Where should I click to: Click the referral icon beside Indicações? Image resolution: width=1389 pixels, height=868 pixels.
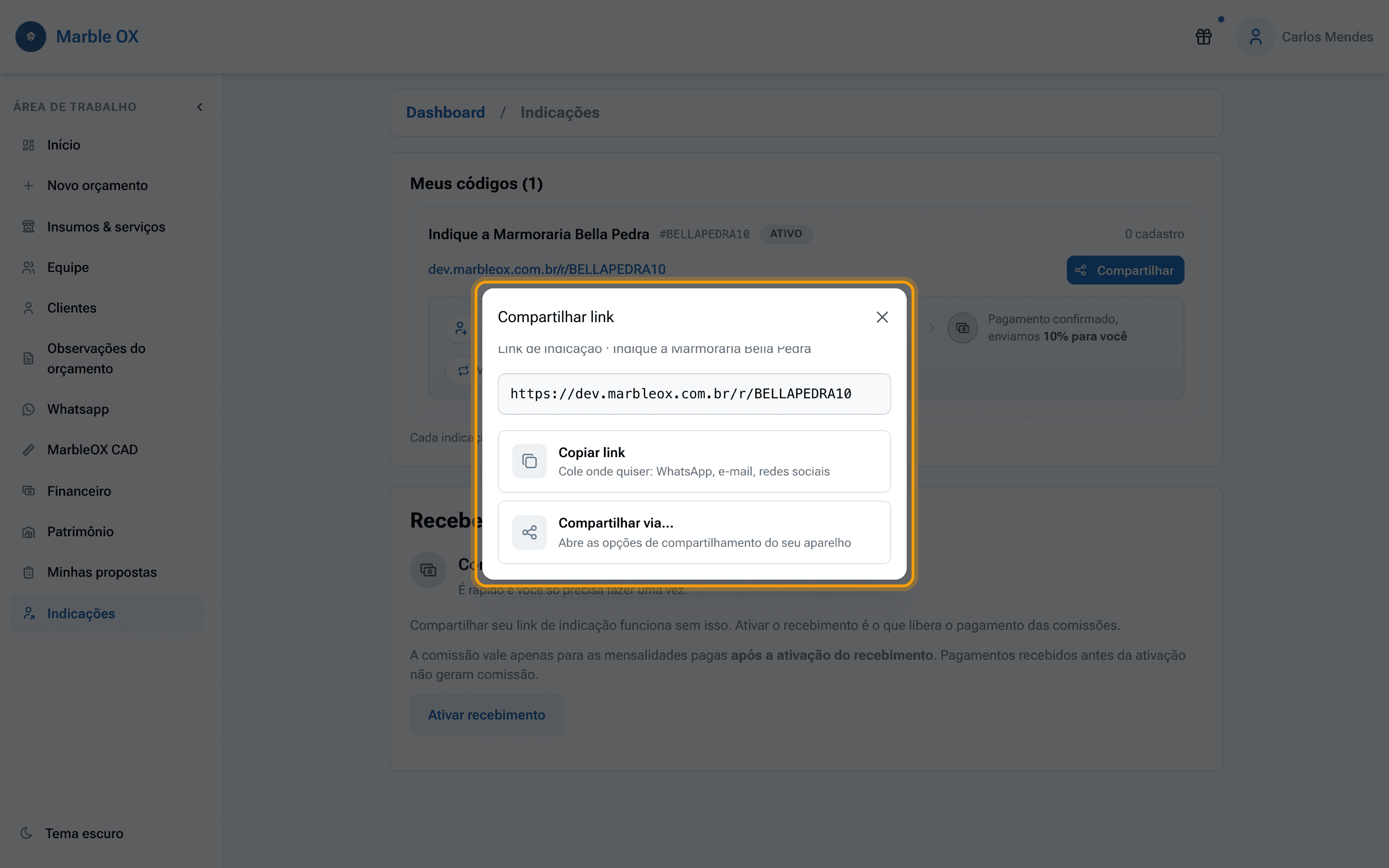click(29, 614)
